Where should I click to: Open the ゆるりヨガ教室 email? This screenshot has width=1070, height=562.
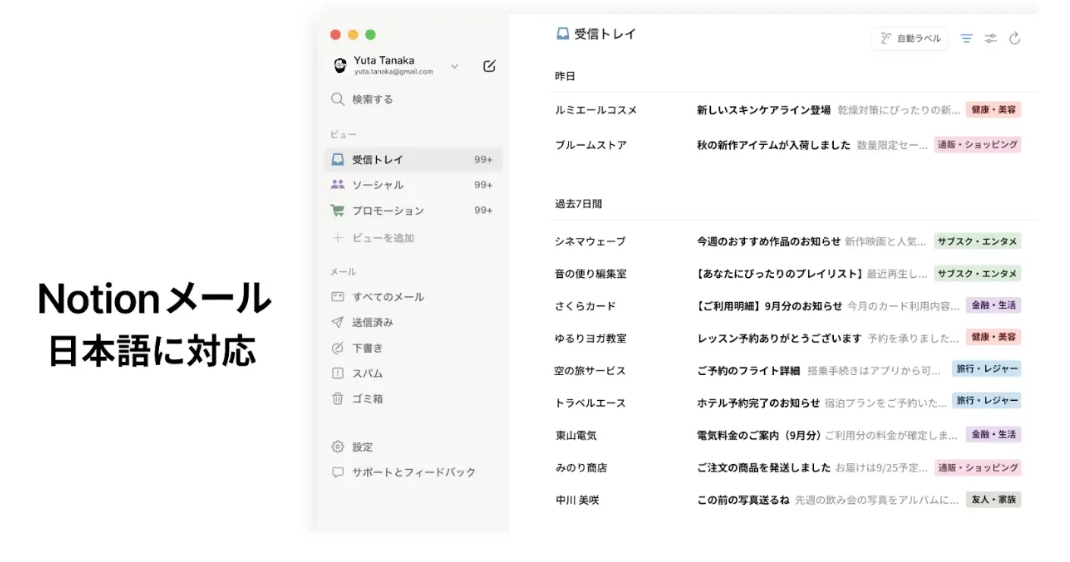(x=788, y=338)
